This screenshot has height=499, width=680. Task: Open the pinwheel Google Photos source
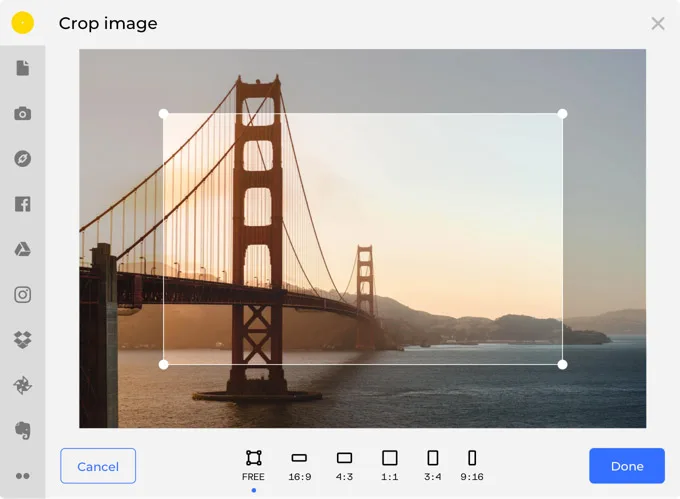click(x=22, y=385)
